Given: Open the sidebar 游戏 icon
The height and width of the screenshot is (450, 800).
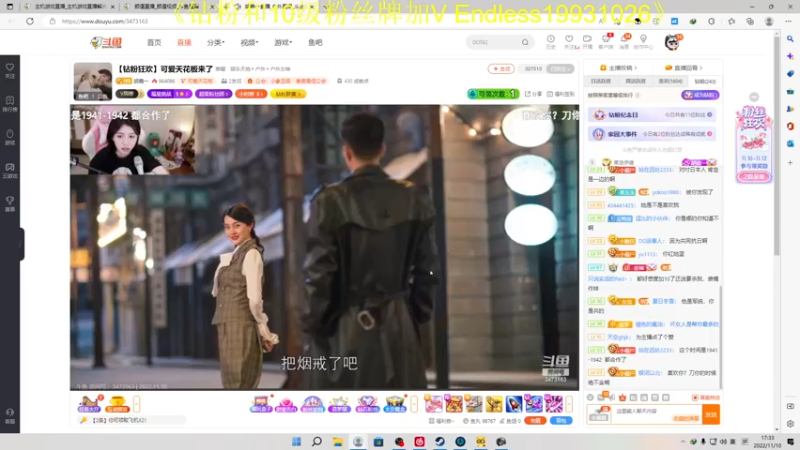Looking at the screenshot, I should (10, 137).
